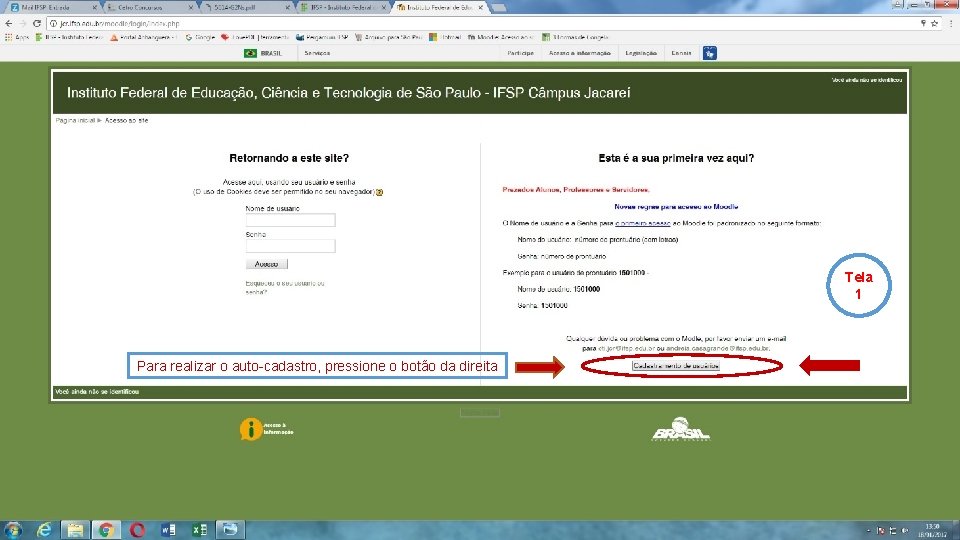Open the Windows Start menu
The height and width of the screenshot is (540, 960).
[x=13, y=530]
